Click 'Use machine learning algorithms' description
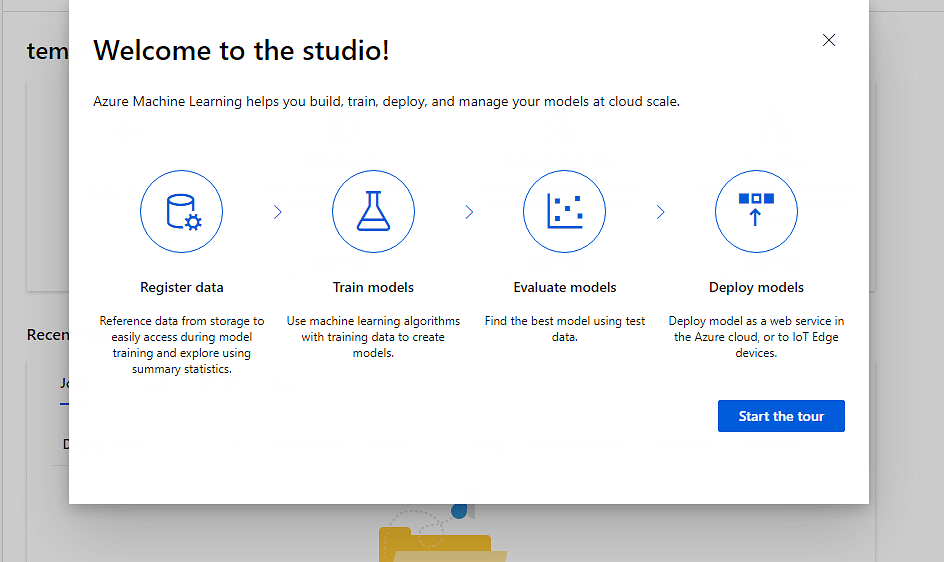This screenshot has height=562, width=944. (373, 337)
